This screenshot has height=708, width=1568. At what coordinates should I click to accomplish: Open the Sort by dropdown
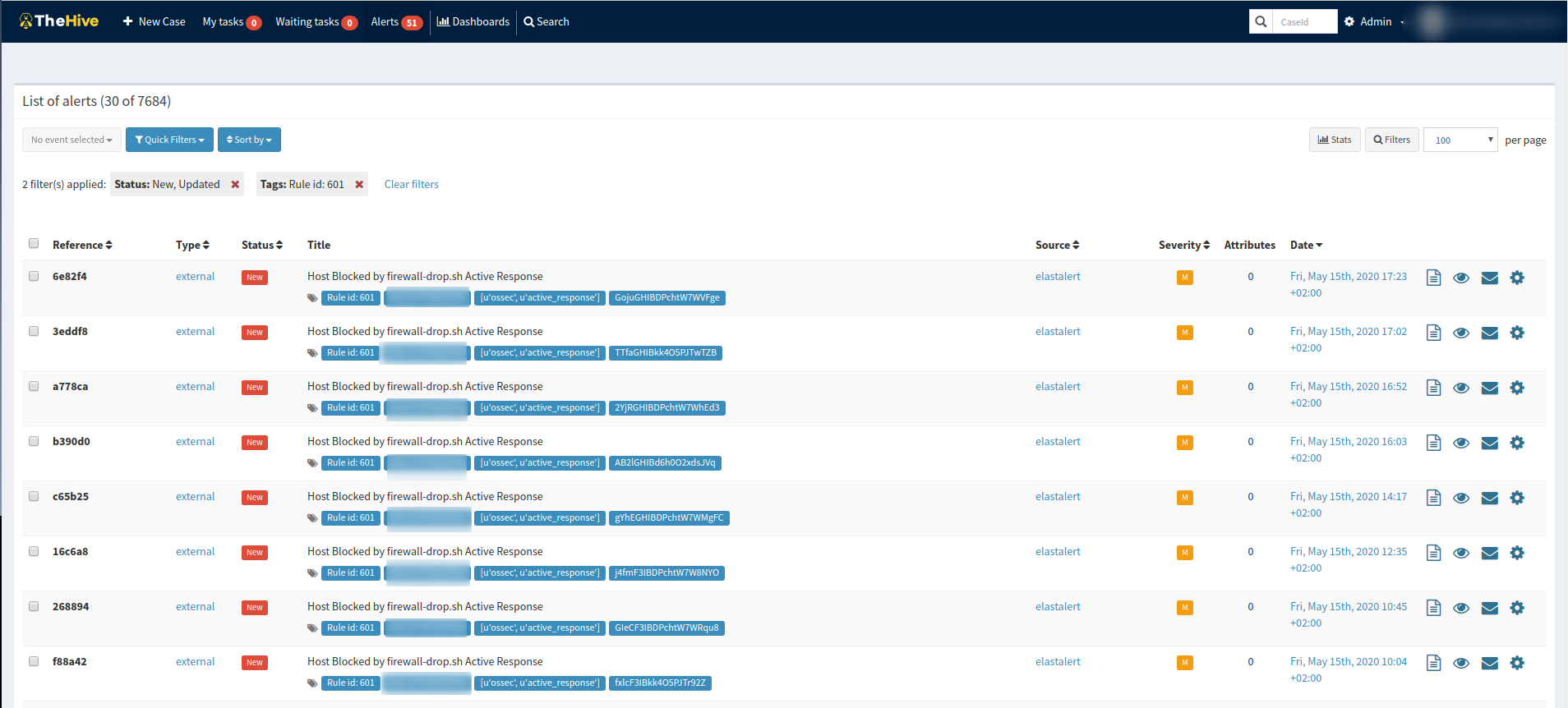point(249,140)
